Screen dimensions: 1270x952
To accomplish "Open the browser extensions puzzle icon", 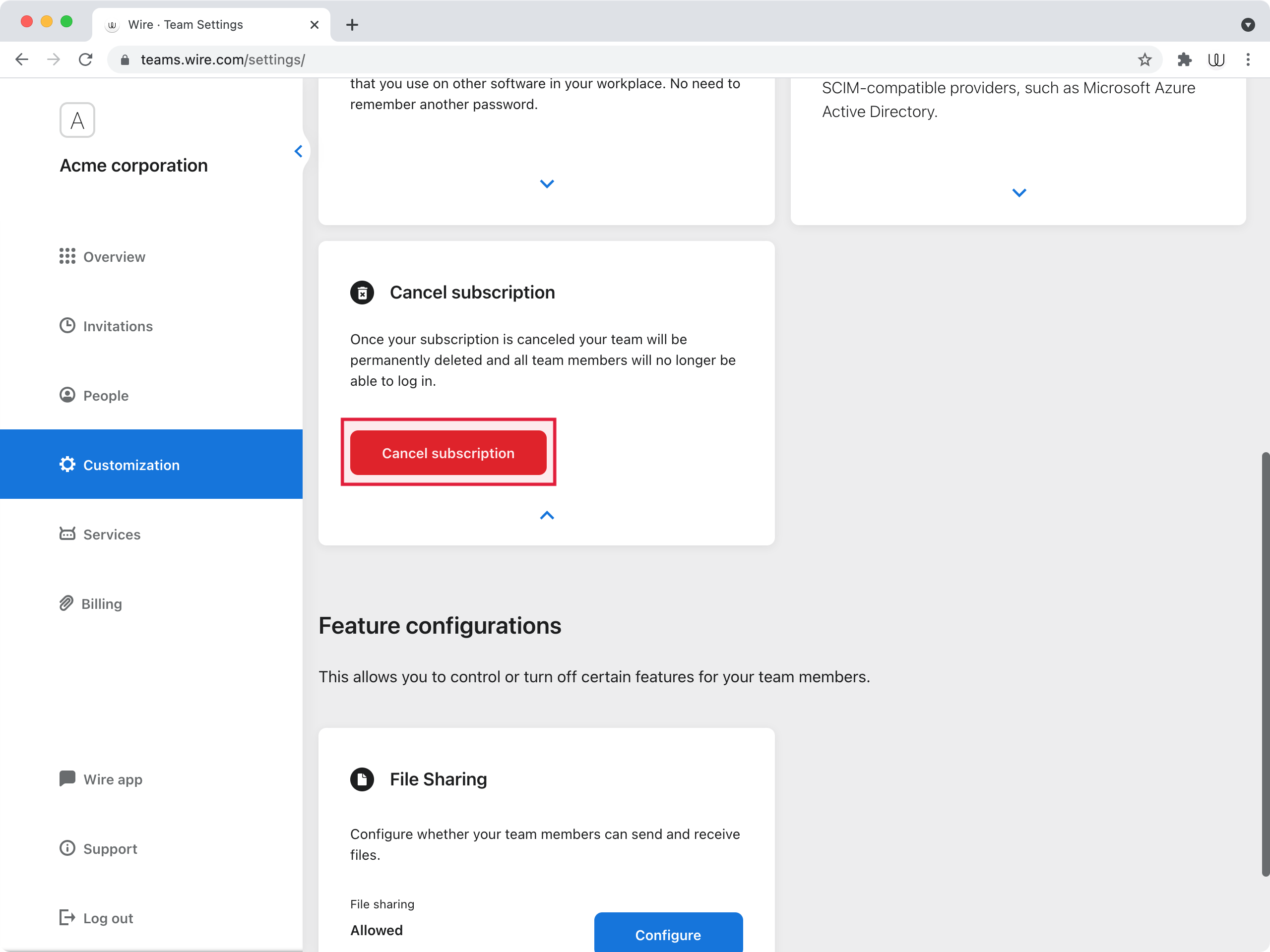I will pyautogui.click(x=1185, y=59).
